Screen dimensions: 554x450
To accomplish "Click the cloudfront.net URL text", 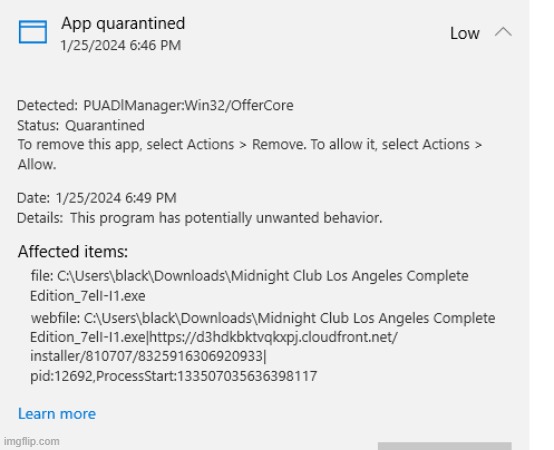I will [273, 337].
